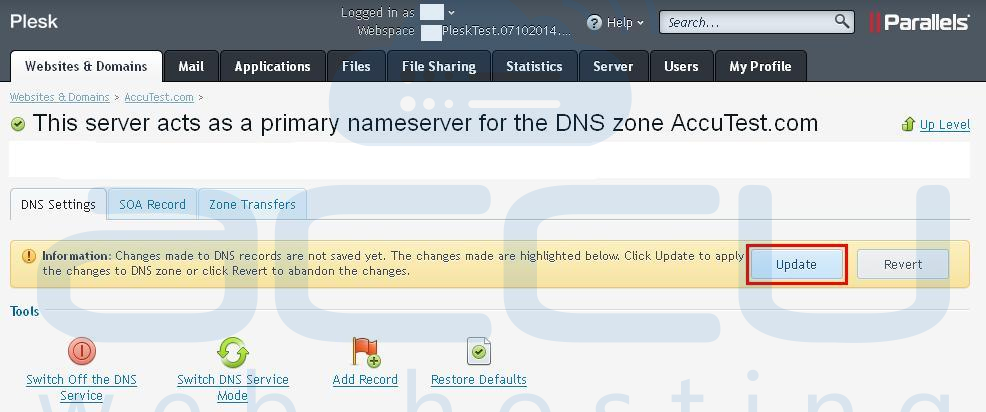Click Revert to abandon DNS changes

(x=903, y=264)
